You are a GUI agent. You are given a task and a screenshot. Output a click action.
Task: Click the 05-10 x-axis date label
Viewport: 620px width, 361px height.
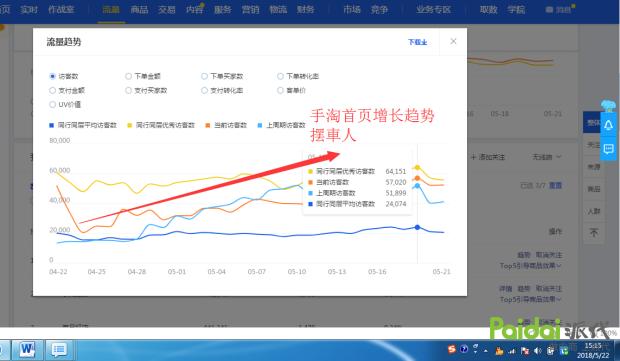click(x=297, y=272)
